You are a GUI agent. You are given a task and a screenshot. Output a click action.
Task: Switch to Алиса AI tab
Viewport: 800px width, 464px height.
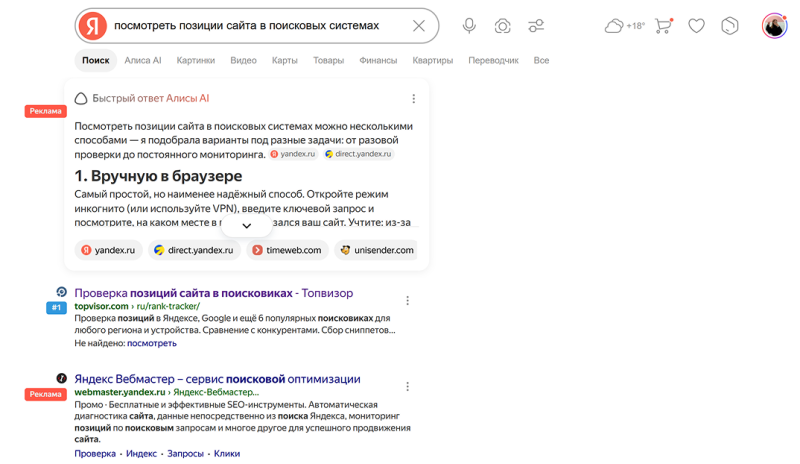143,60
